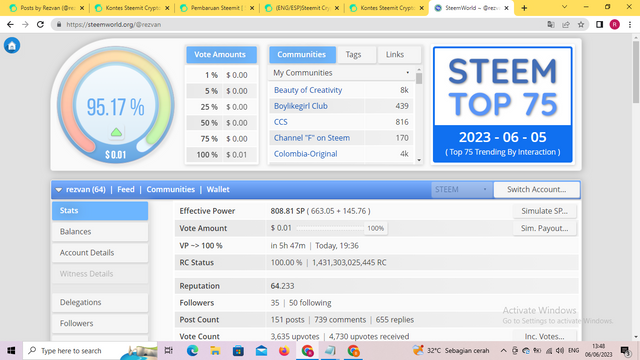The height and width of the screenshot is (360, 640).
Task: Click the 100% vote slider handle
Action: coord(376,229)
